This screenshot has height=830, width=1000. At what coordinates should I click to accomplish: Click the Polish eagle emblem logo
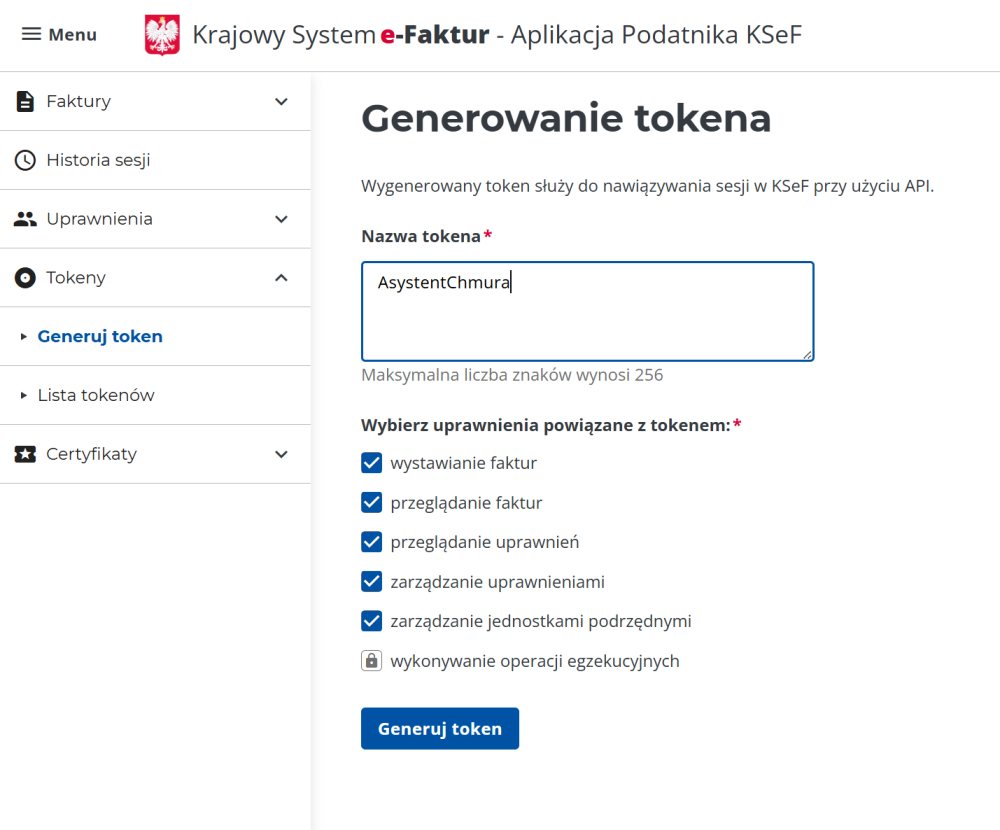pyautogui.click(x=162, y=35)
